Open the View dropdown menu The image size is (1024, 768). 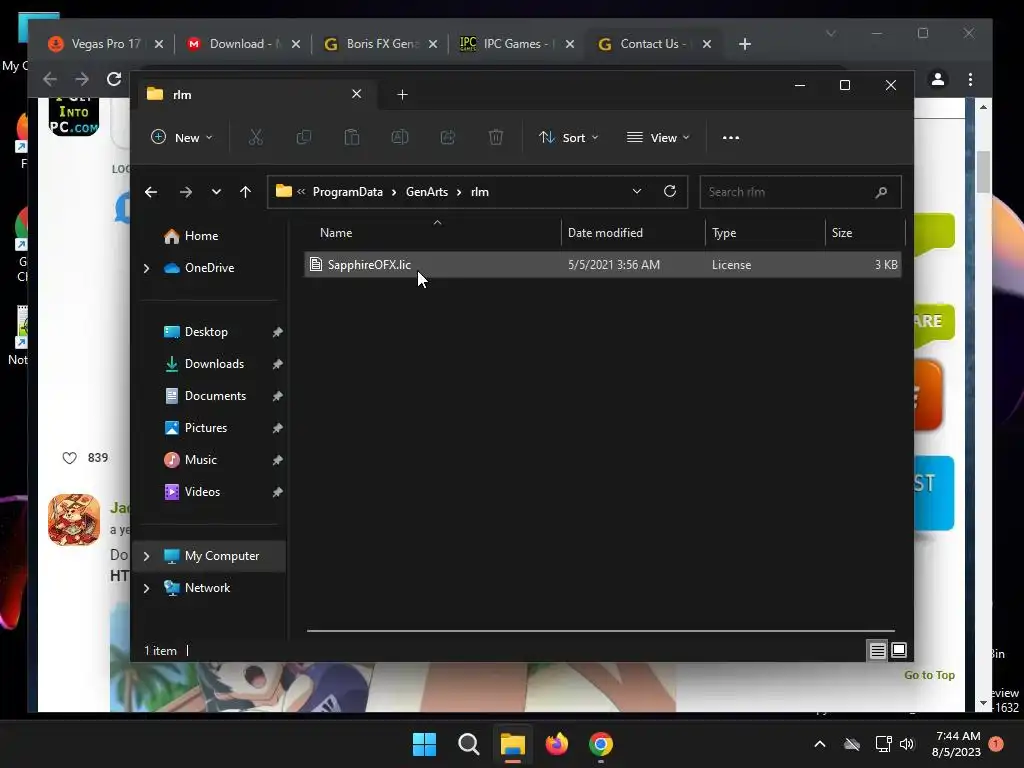pyautogui.click(x=658, y=138)
